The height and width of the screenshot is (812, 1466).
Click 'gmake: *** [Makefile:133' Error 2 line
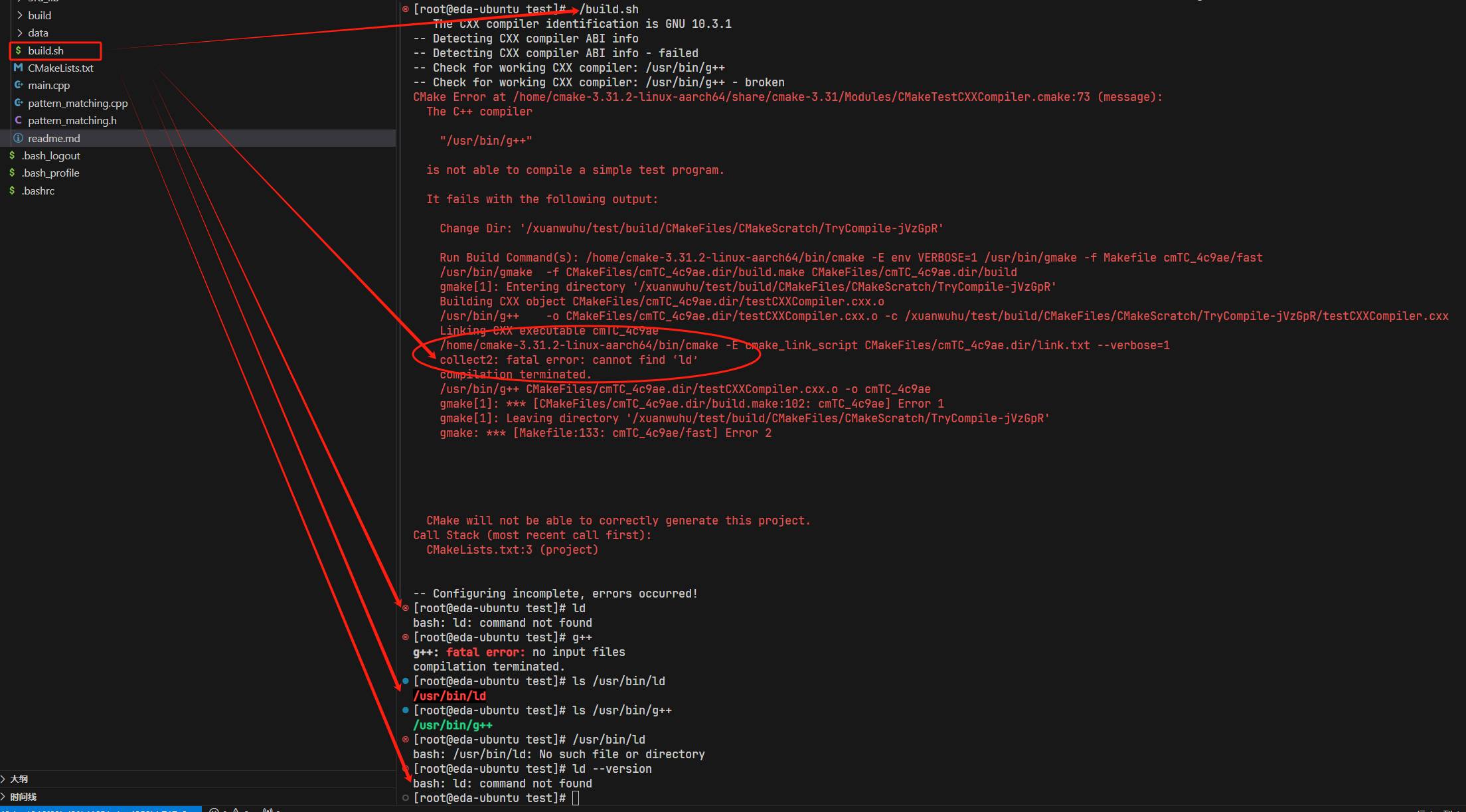point(606,433)
